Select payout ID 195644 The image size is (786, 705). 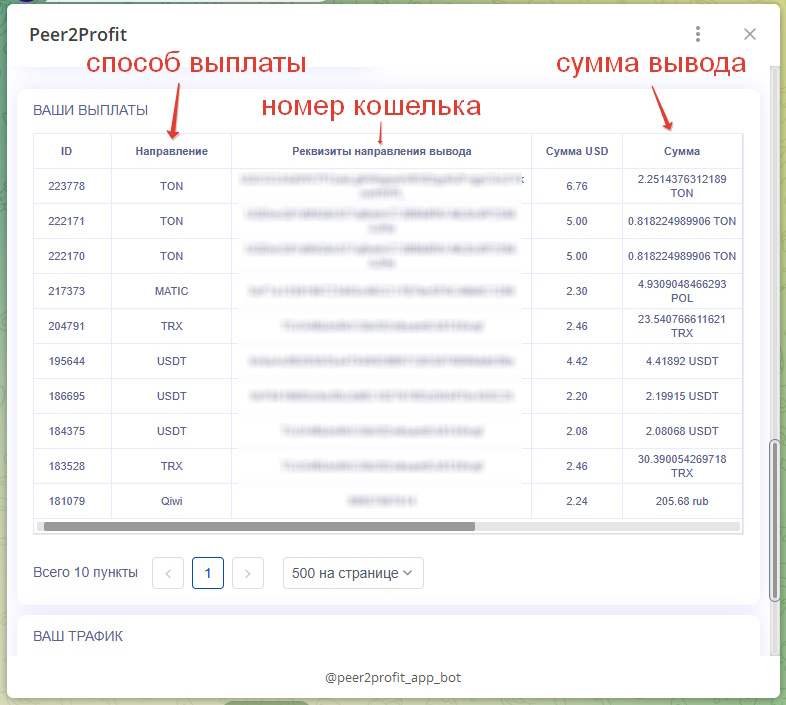click(x=67, y=361)
